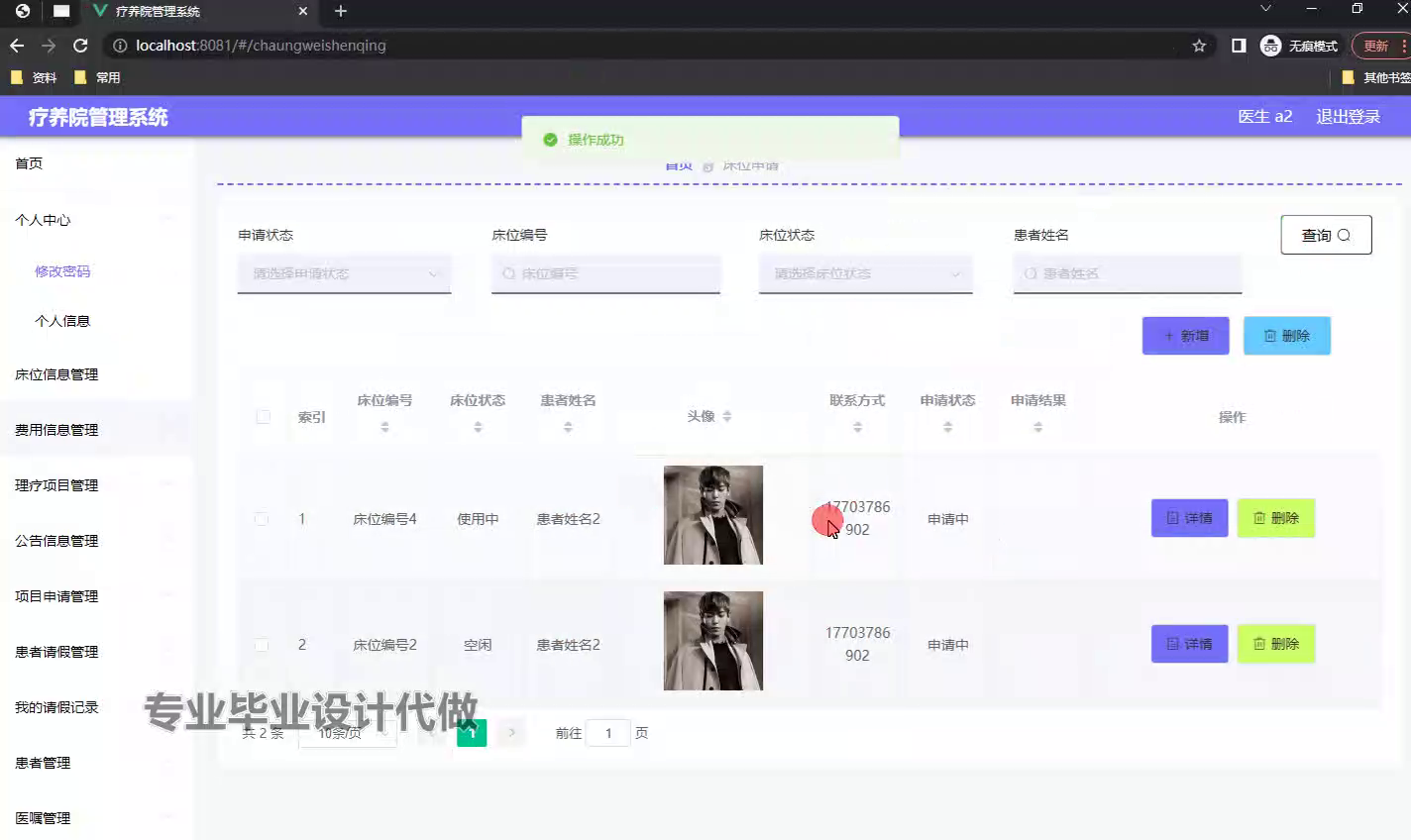Open 个人信息 in the sidebar
This screenshot has width=1411, height=840.
[x=62, y=321]
